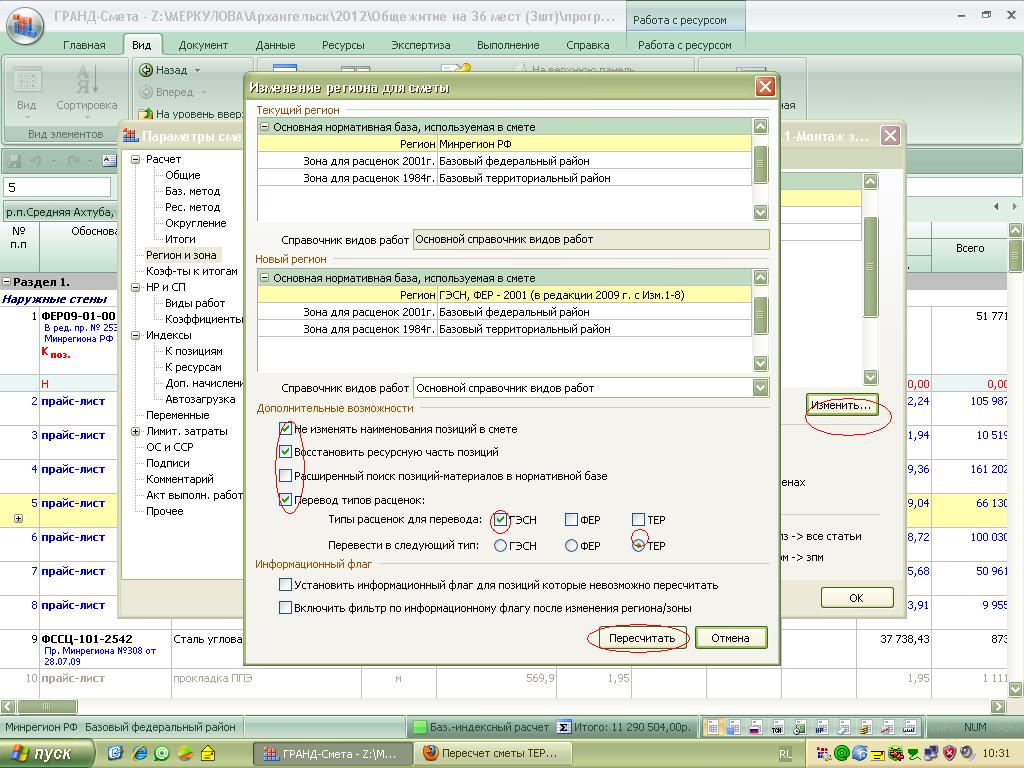The height and width of the screenshot is (768, 1024).
Task: Enable Расширенный поиск позиций-материалов checkbox
Action: (286, 476)
